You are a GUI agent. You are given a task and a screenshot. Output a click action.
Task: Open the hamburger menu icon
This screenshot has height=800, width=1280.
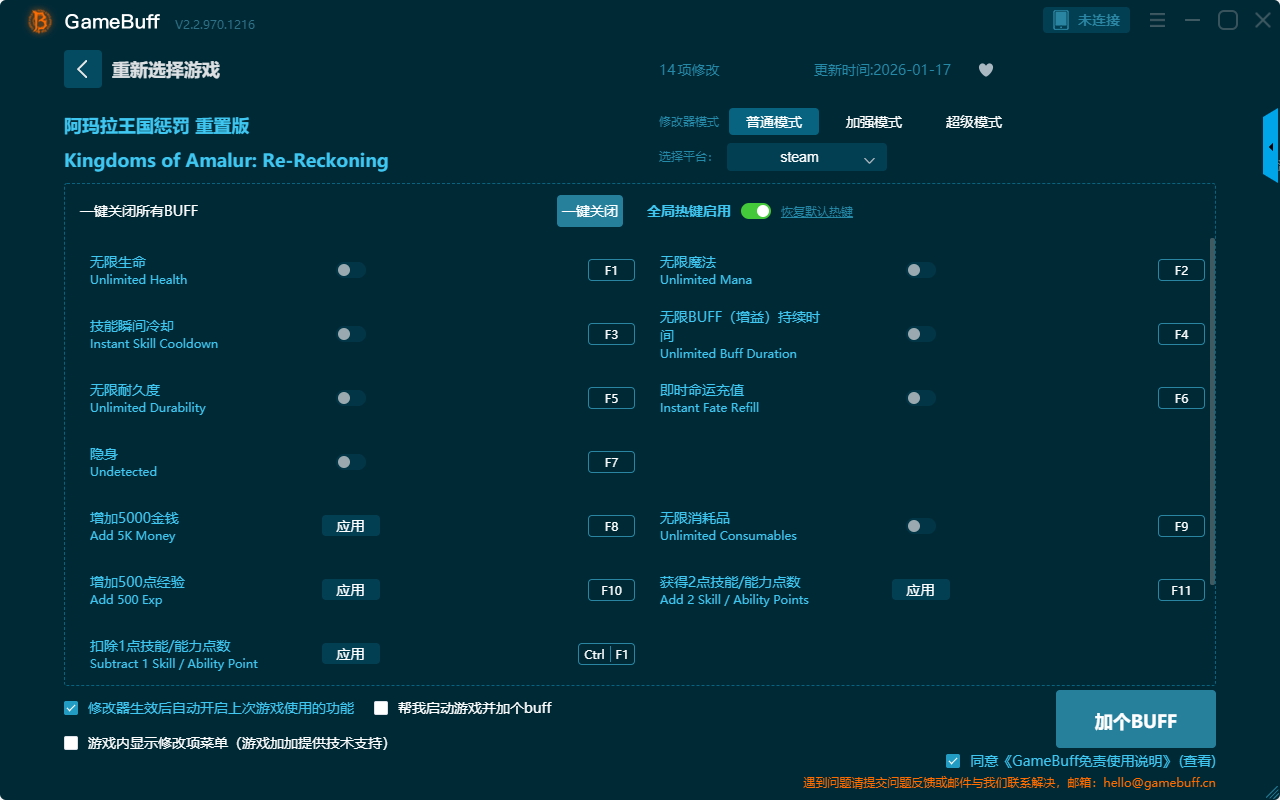coord(1157,20)
